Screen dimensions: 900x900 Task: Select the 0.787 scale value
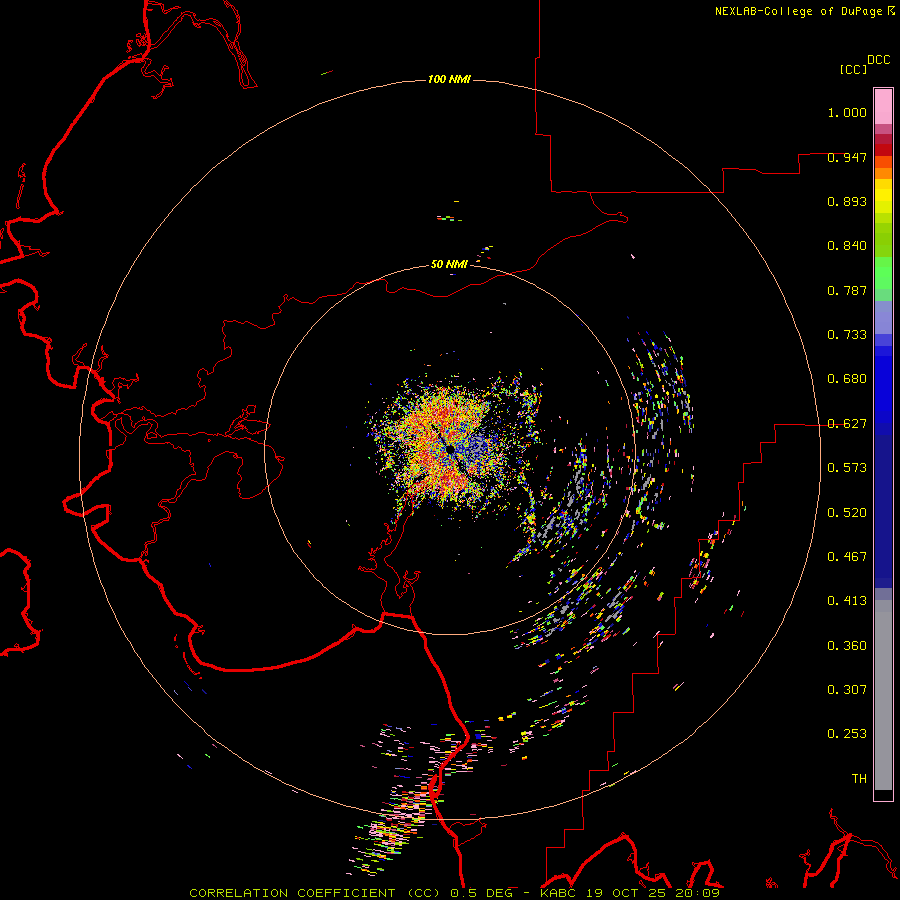coord(847,290)
